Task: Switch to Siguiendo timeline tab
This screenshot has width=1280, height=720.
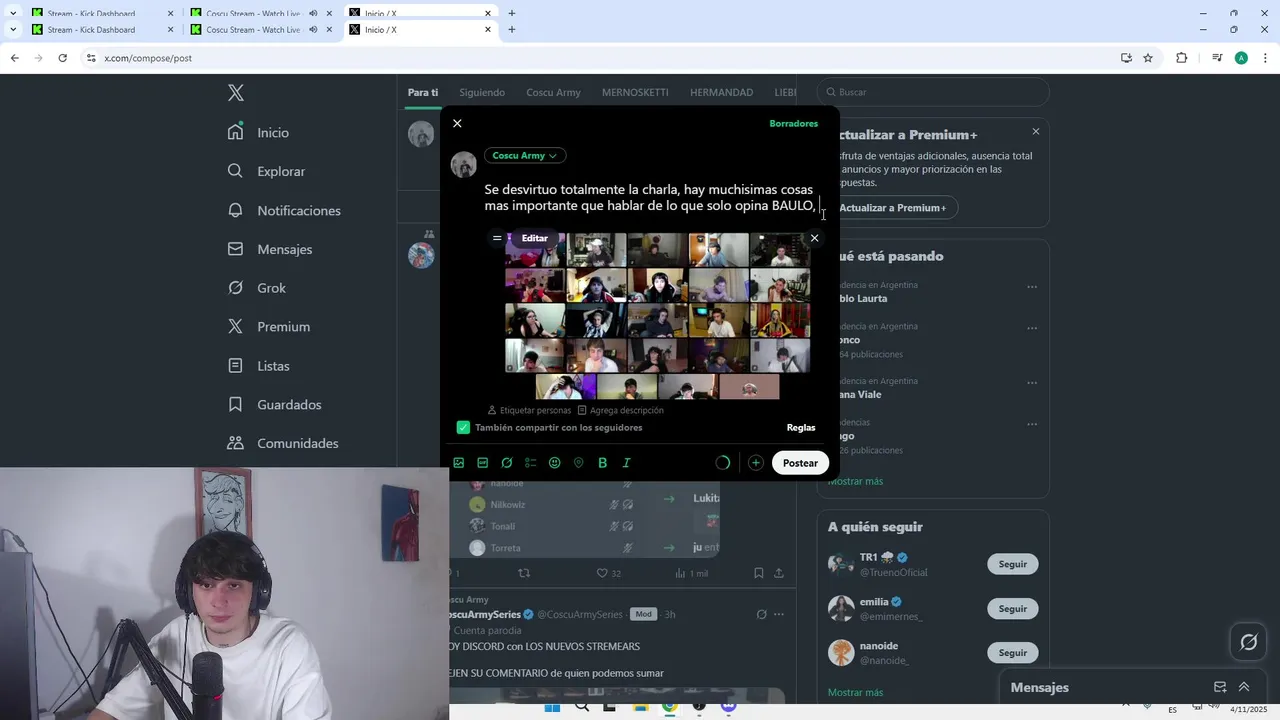Action: pyautogui.click(x=482, y=92)
